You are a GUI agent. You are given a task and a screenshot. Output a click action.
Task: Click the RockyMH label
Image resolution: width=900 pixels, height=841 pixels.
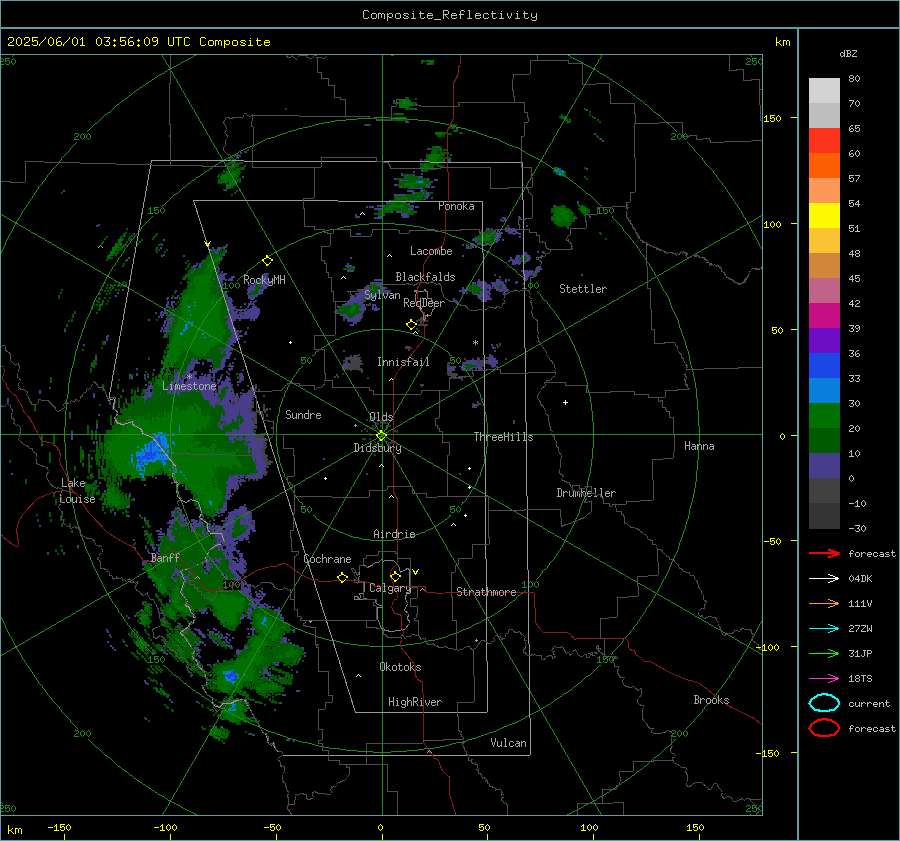click(264, 280)
